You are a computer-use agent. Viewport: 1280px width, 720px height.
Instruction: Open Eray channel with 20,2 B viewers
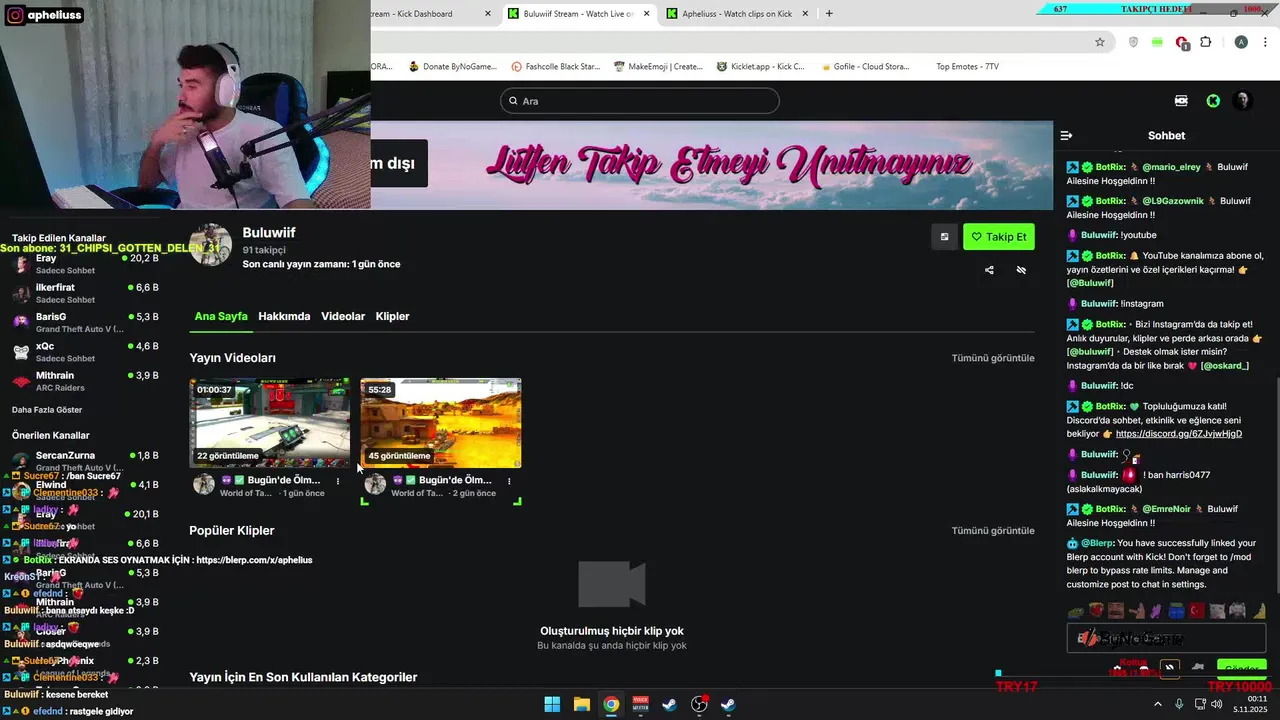click(x=85, y=264)
